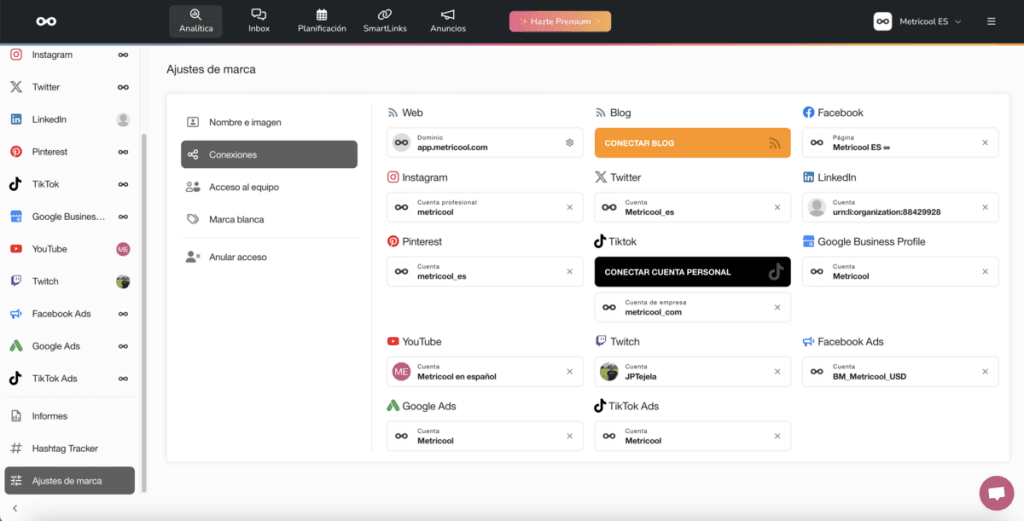The width and height of the screenshot is (1024, 521).
Task: Open the chat support bubble
Action: point(997,492)
